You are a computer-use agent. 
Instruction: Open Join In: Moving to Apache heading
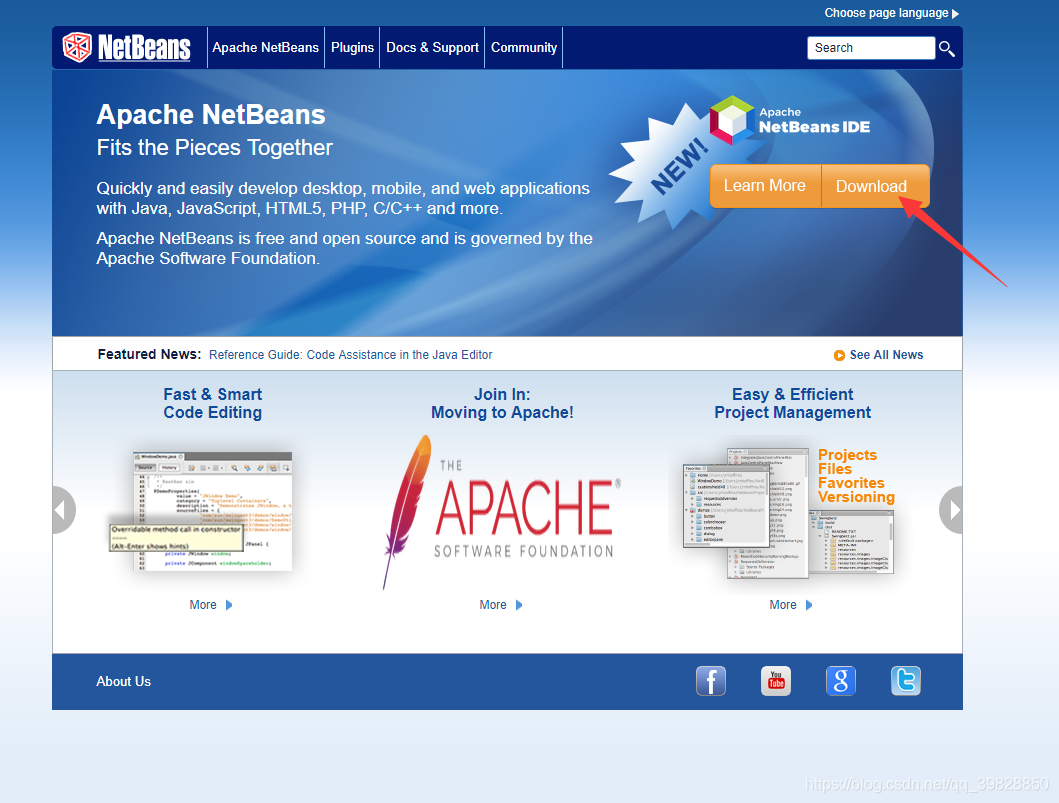[x=502, y=403]
